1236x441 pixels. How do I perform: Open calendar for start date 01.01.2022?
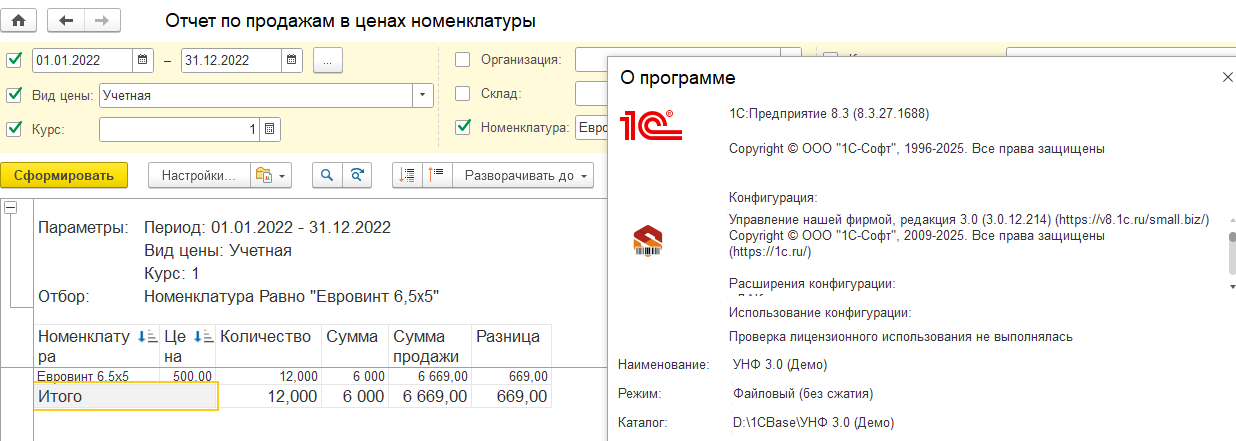coord(142,60)
